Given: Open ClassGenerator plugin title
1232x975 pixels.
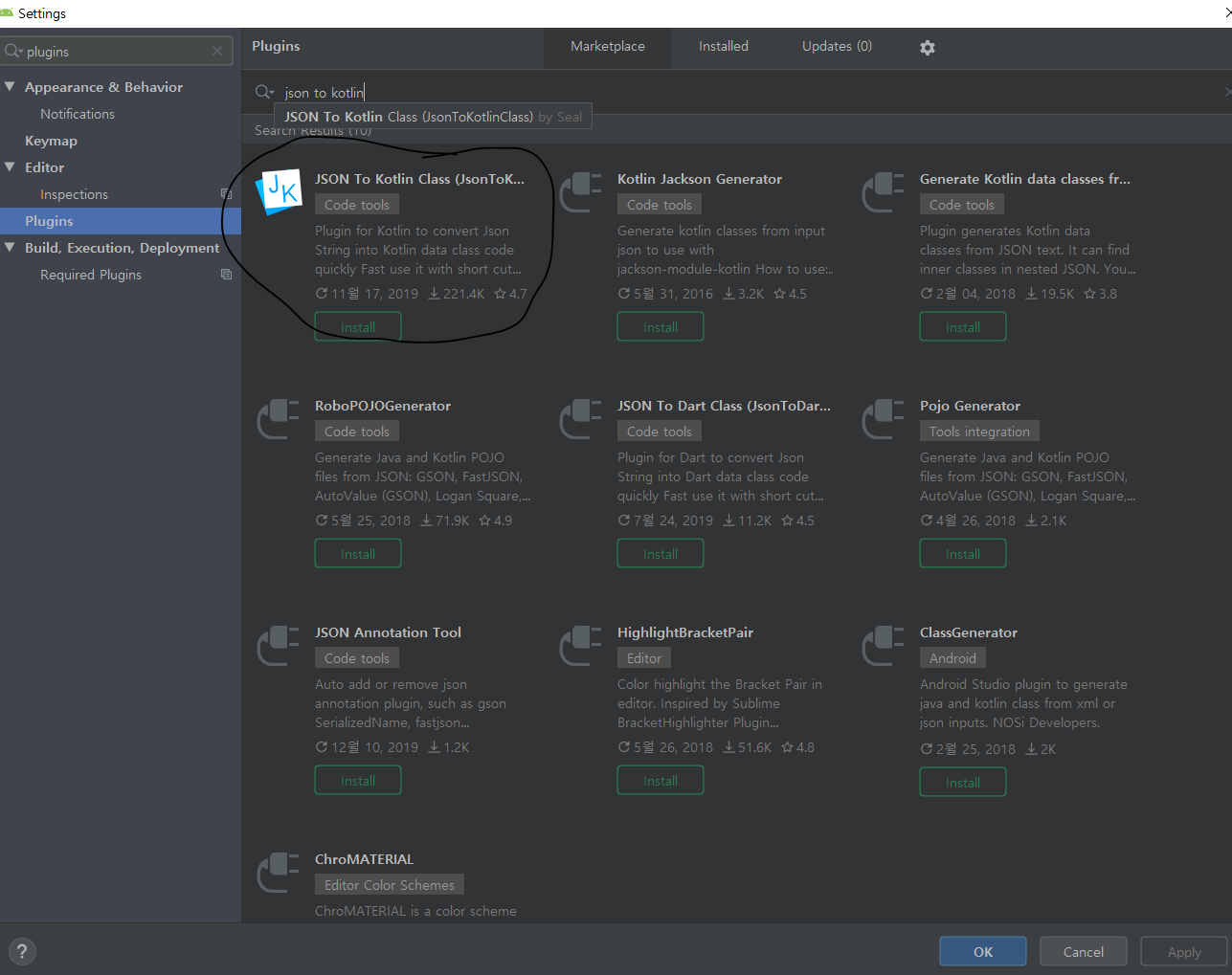Looking at the screenshot, I should (969, 632).
